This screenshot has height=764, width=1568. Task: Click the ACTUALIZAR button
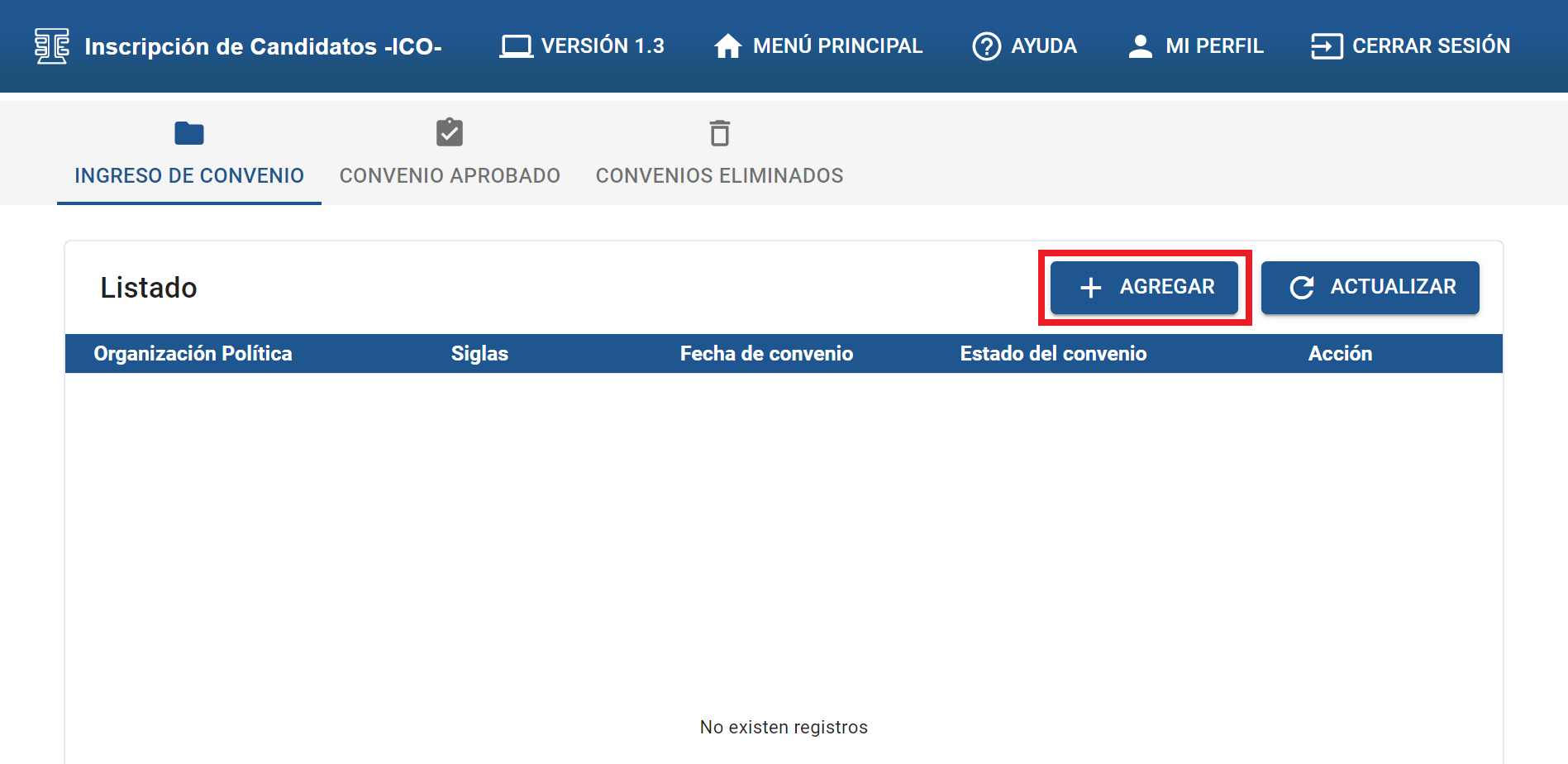click(x=1370, y=287)
